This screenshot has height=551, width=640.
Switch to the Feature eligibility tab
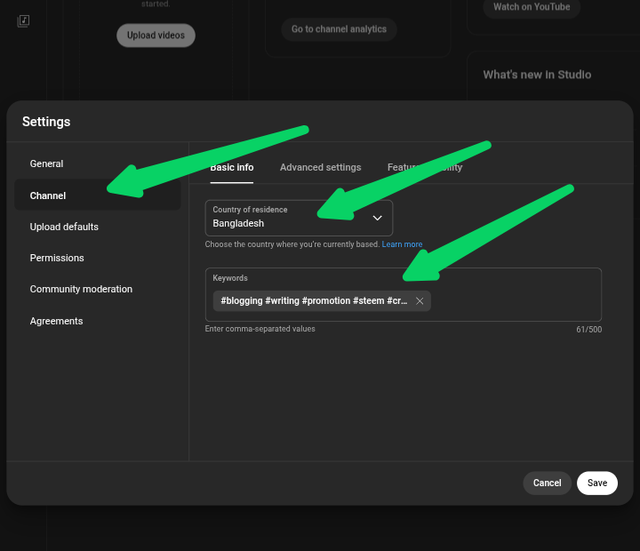(x=425, y=167)
